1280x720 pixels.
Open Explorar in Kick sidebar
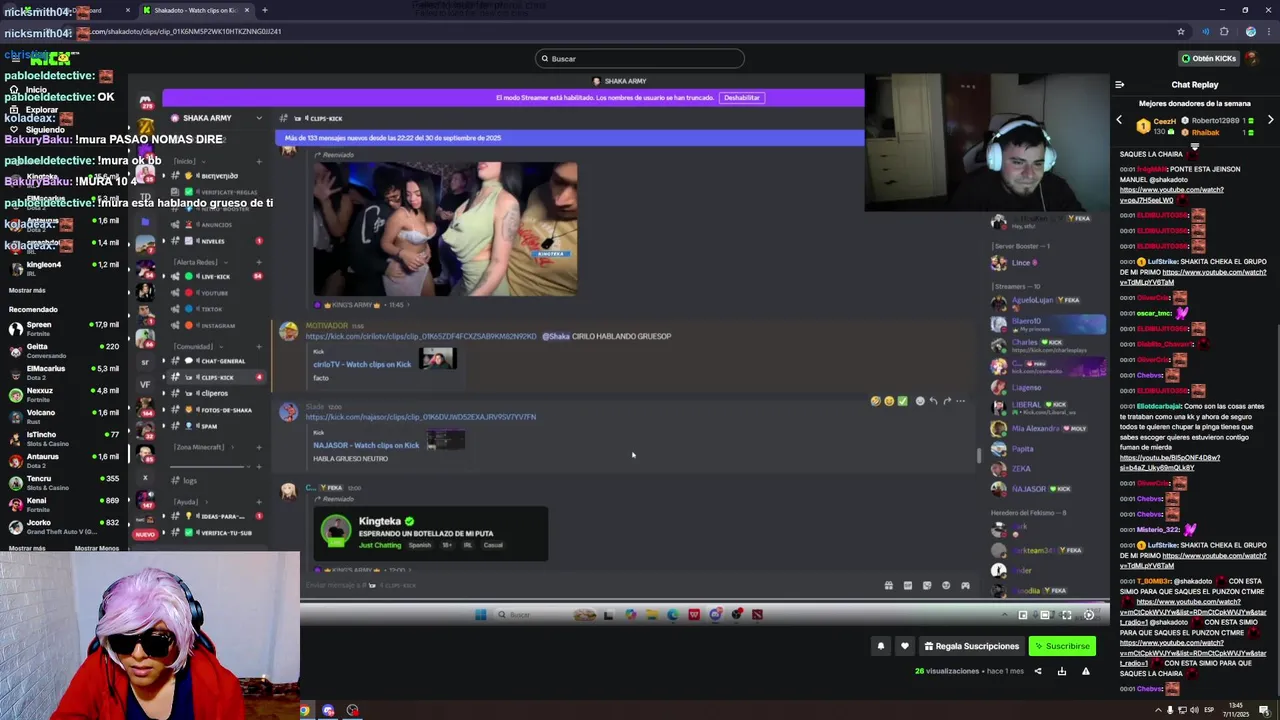[41, 109]
